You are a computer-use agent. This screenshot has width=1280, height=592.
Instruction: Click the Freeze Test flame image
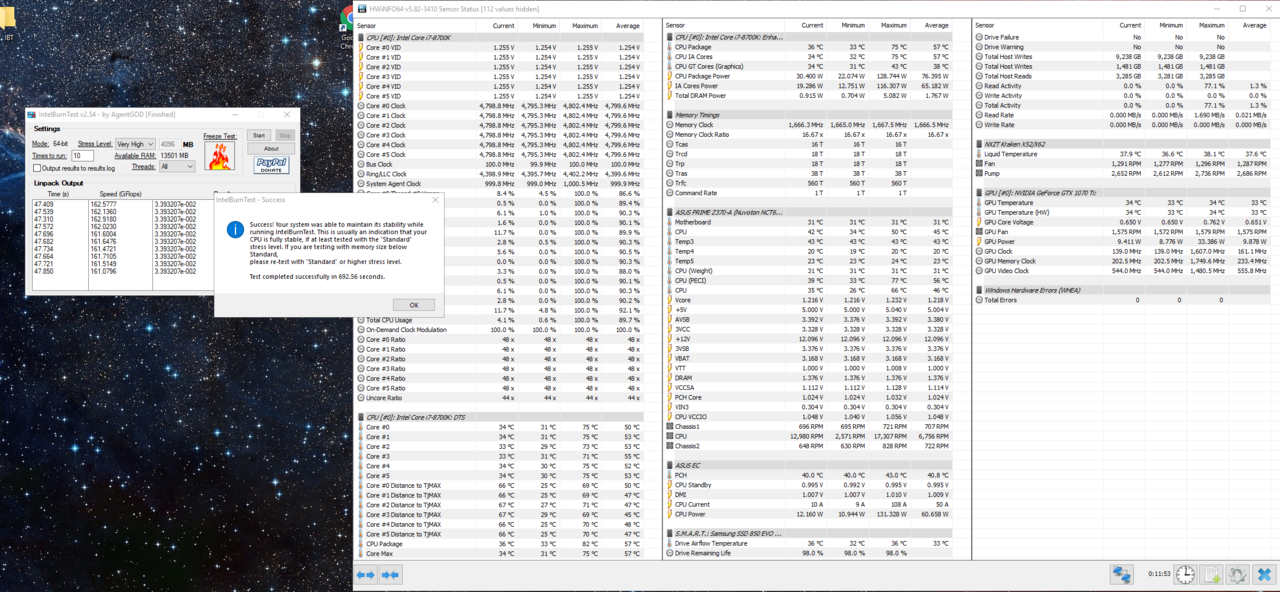click(x=219, y=155)
